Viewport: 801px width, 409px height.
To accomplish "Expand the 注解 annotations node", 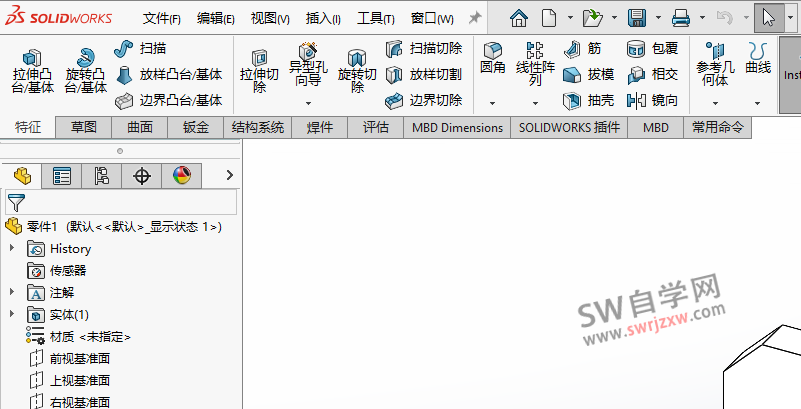I will tap(12, 292).
